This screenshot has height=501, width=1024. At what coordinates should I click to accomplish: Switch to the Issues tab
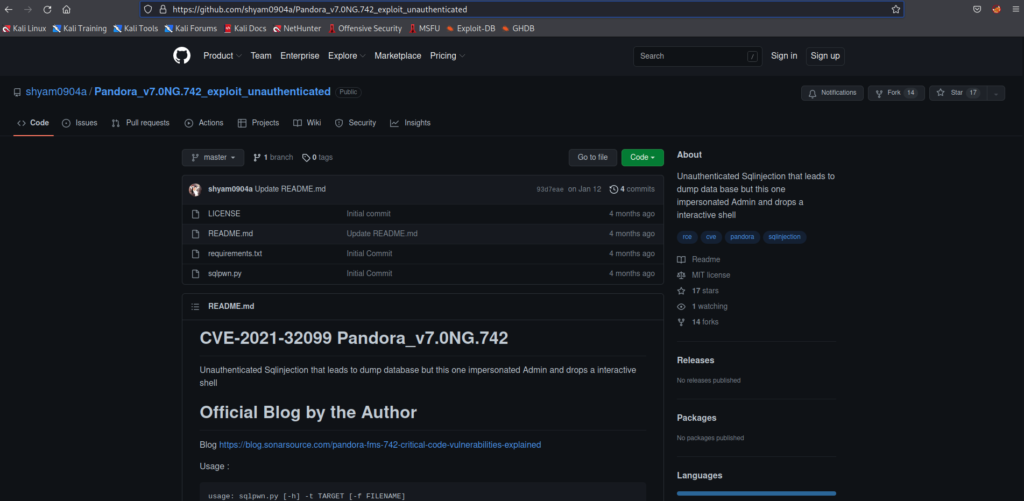(80, 123)
